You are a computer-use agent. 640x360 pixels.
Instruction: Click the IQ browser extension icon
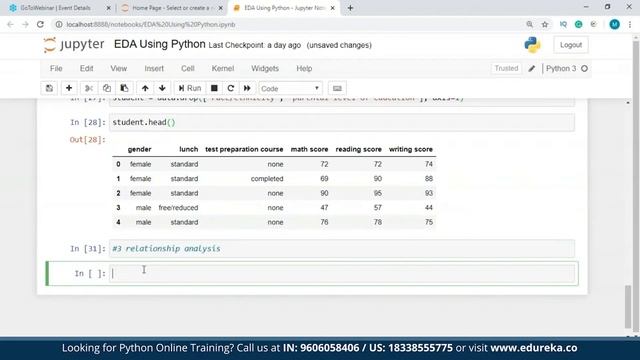563,24
